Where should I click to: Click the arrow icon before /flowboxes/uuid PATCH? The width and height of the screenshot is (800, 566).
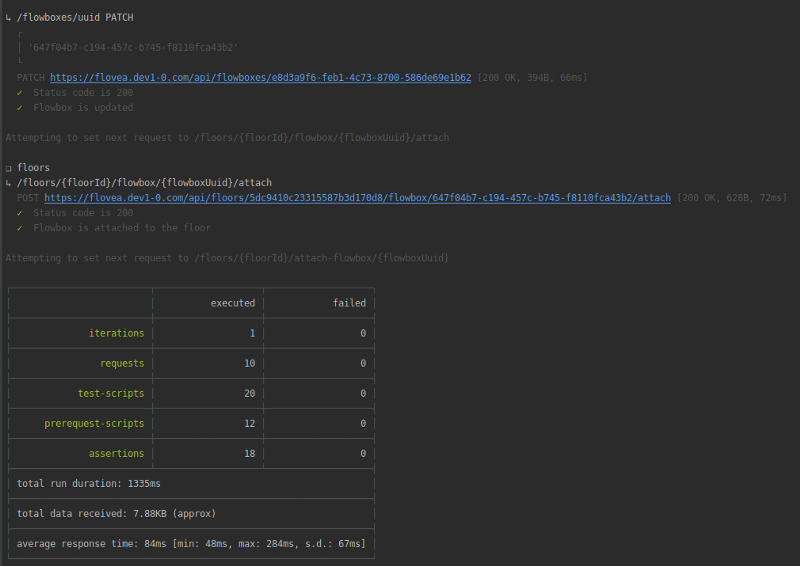tap(9, 18)
